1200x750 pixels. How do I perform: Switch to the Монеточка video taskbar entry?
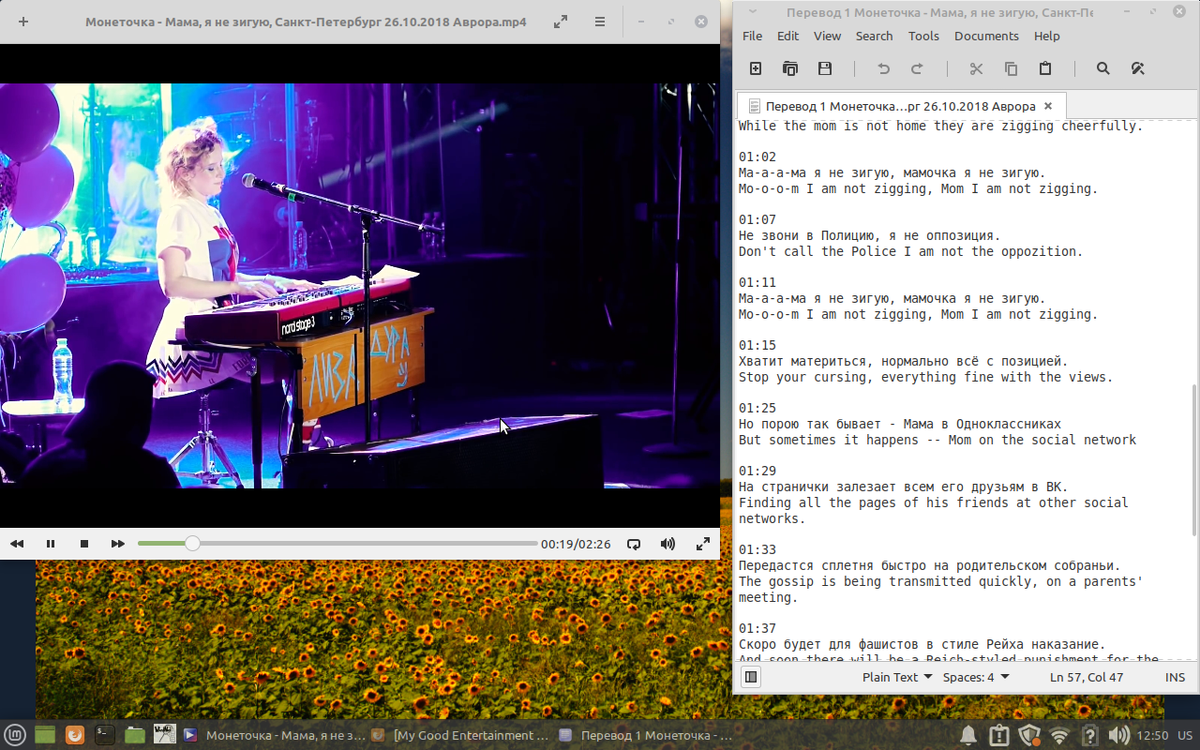[274, 735]
